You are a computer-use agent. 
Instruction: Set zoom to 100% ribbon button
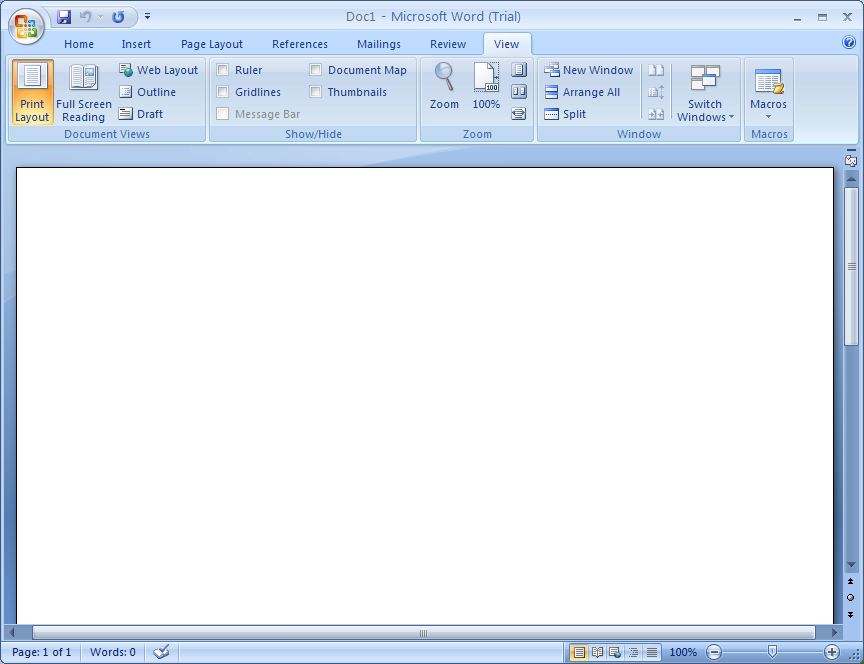pos(487,87)
